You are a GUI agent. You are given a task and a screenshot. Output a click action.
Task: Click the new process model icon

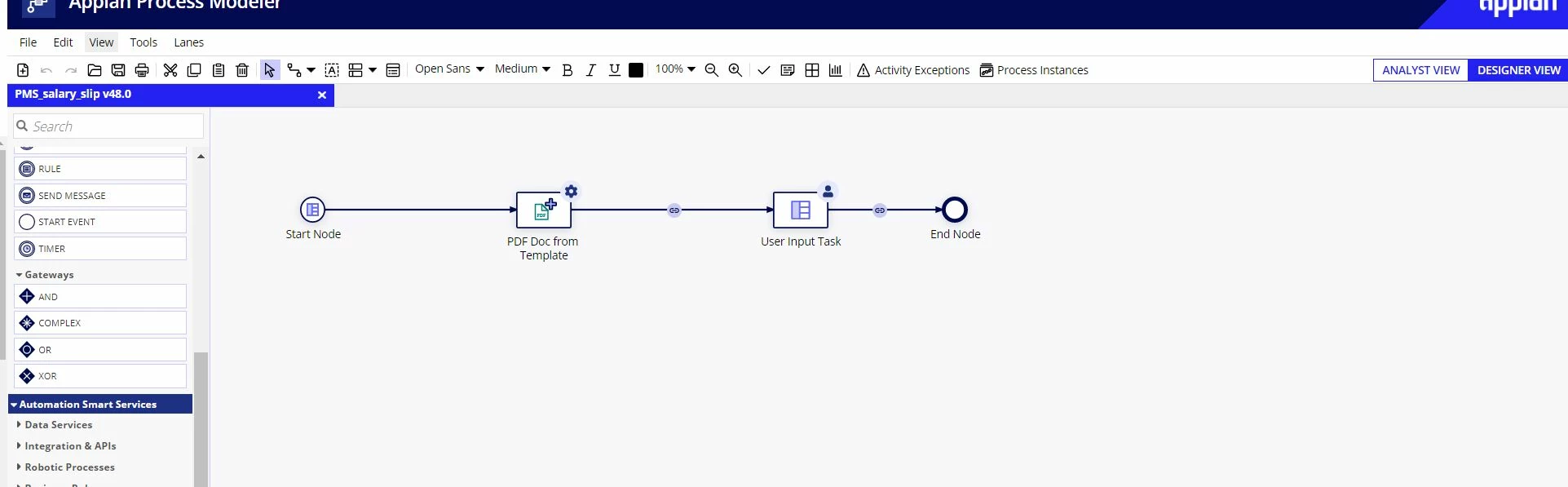(23, 70)
